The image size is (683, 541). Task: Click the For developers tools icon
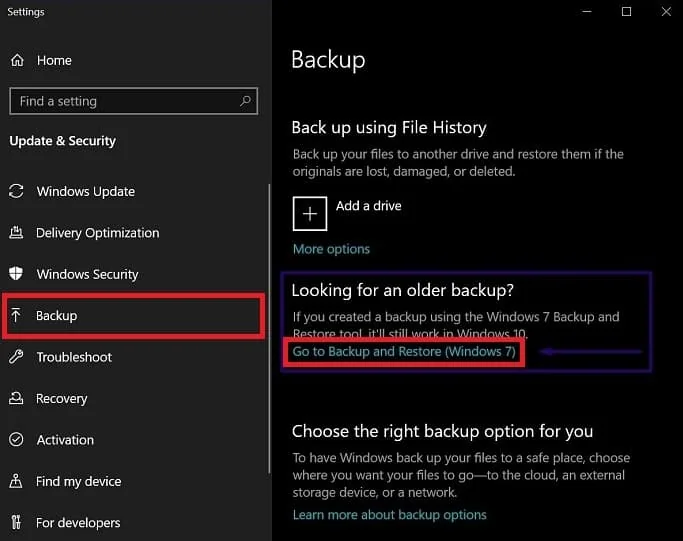tap(16, 522)
